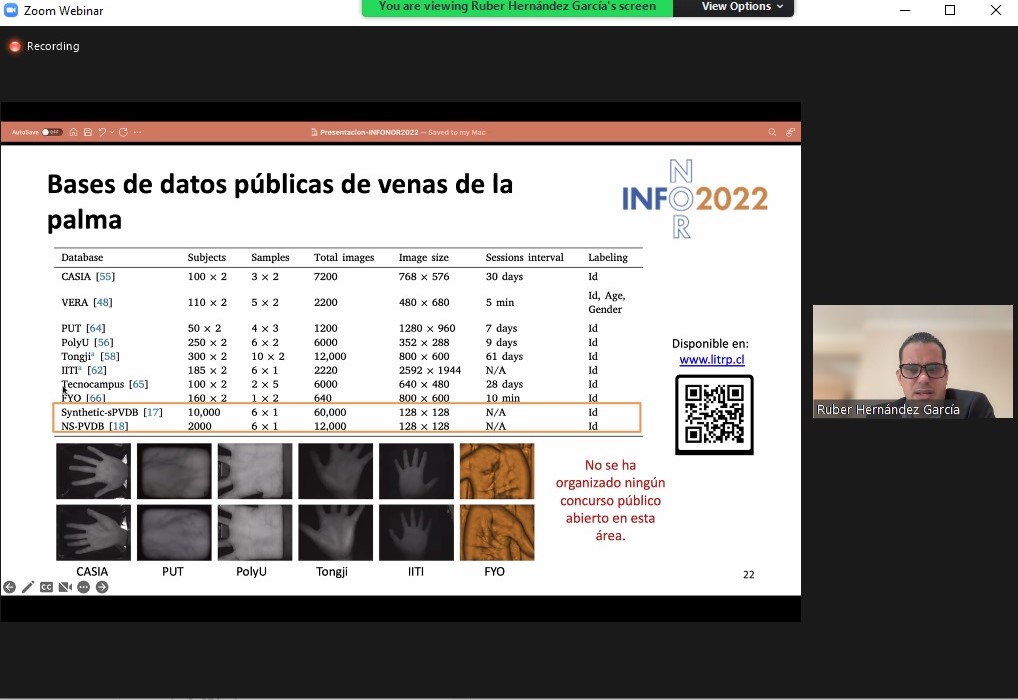Click the Redo icon in the title bar
The width and height of the screenshot is (1018, 700).
click(123, 131)
